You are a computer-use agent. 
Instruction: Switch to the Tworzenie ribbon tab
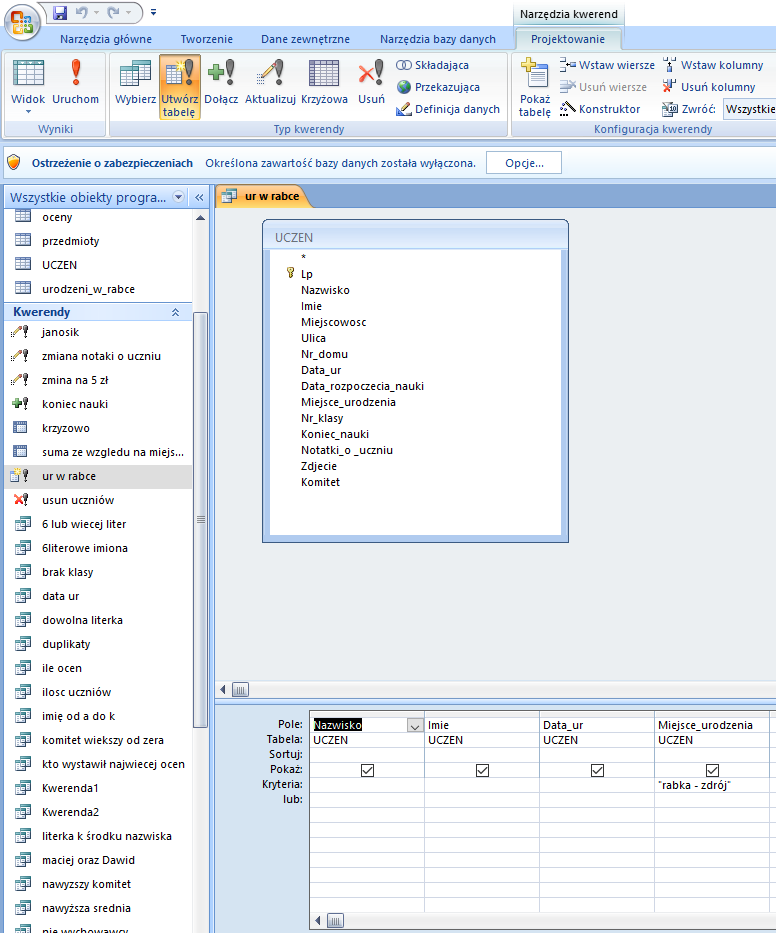click(206, 39)
